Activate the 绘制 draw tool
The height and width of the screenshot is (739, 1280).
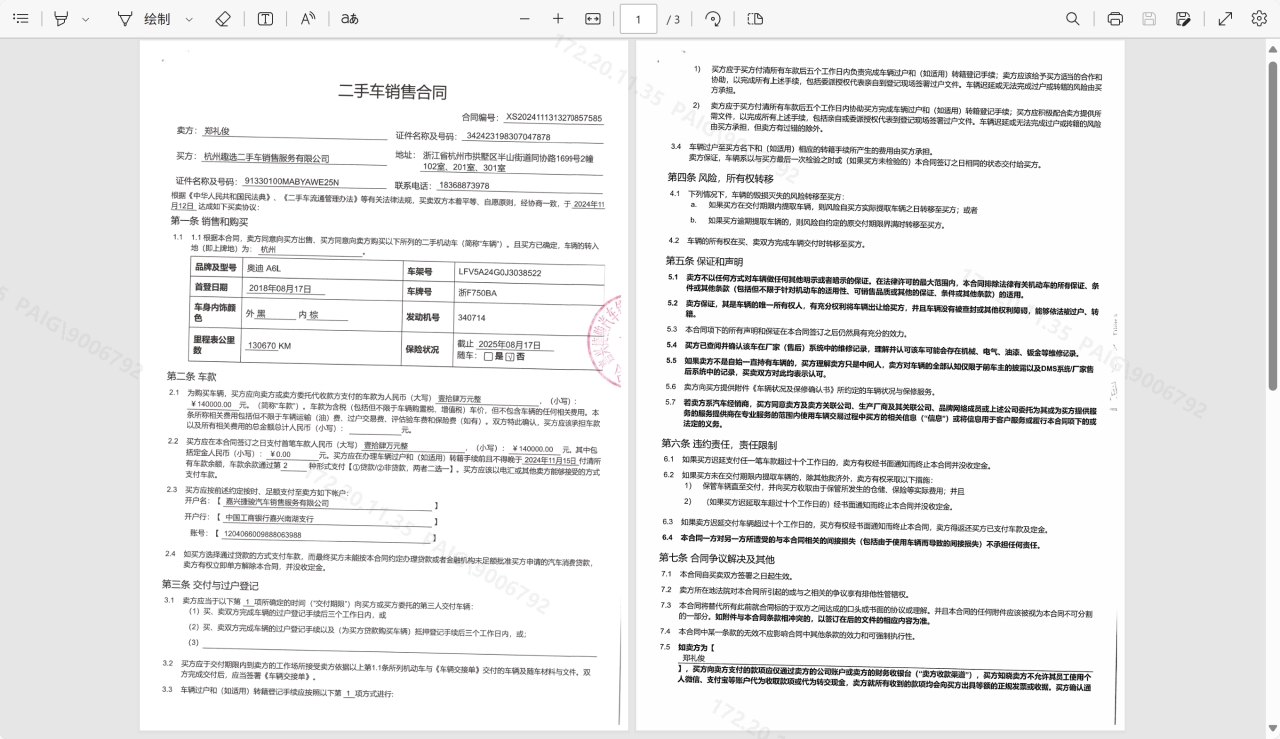coord(143,19)
